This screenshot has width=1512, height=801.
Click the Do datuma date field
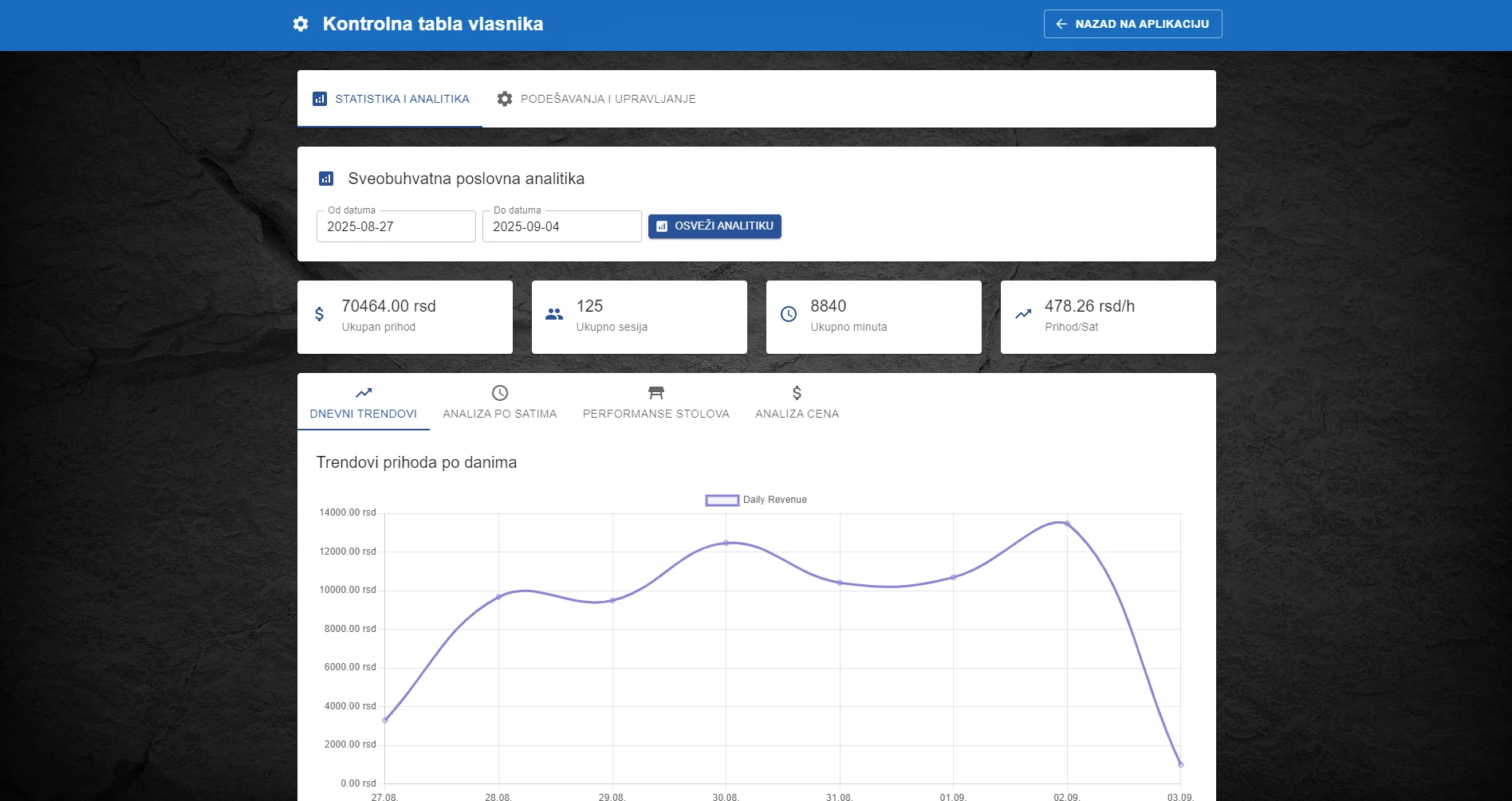pos(562,226)
